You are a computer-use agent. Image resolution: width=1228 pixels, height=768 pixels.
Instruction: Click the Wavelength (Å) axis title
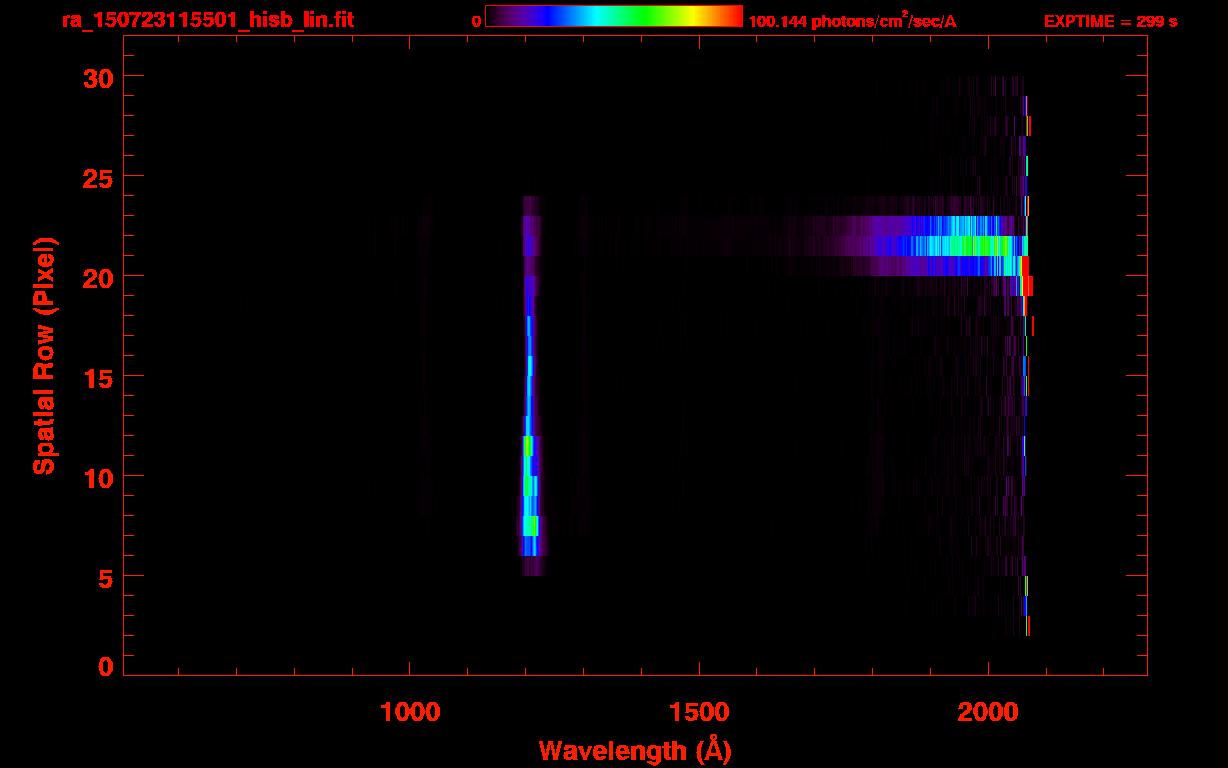(635, 750)
